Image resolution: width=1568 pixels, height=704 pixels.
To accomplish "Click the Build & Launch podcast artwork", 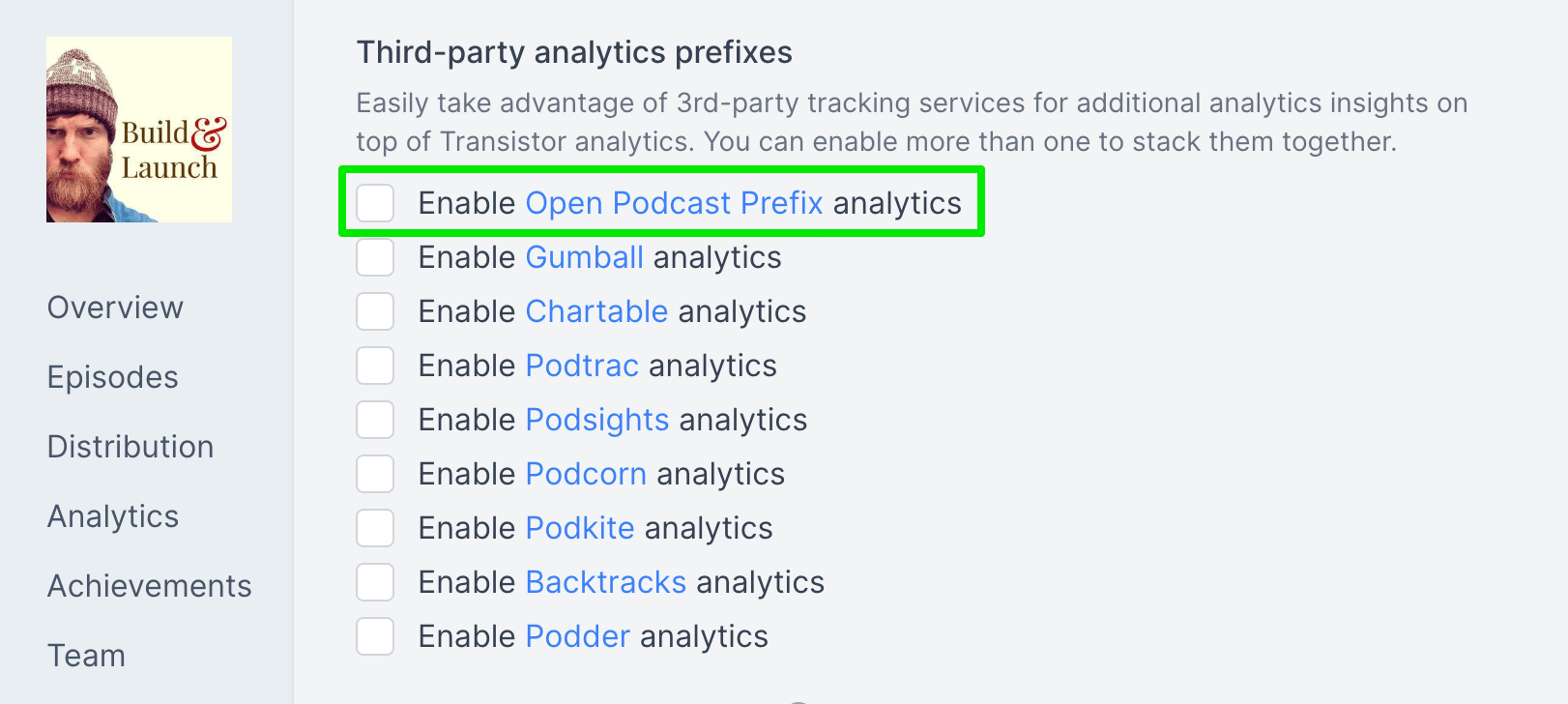I will click(x=139, y=130).
